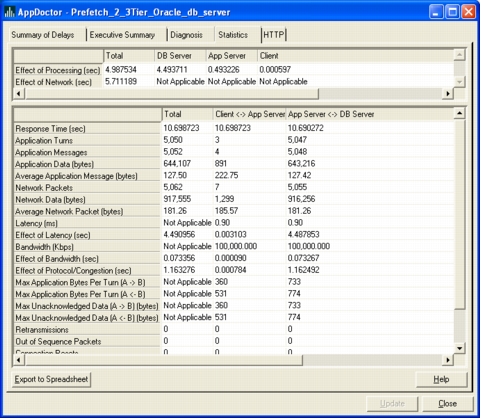Viewport: 482px width, 419px height.
Task: Click effect of latency value 4.487853
Action: 304,234
